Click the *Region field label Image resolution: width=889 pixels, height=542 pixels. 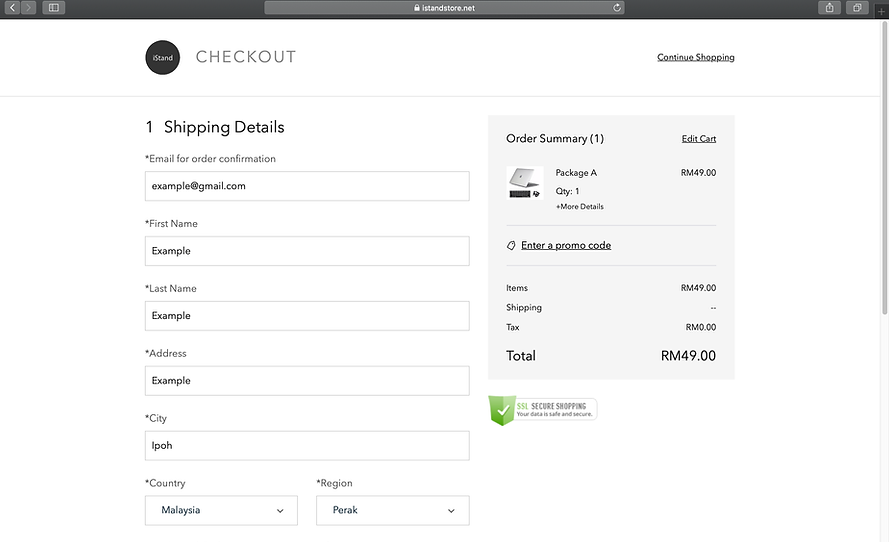335,484
